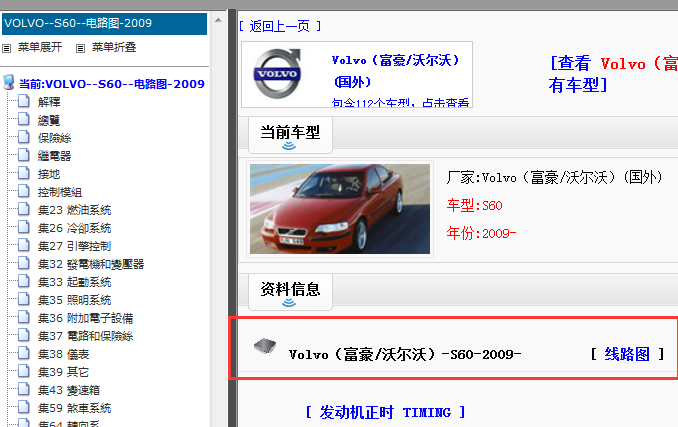
Task: Click the page icon next to 集27 引擎控制
Action: [24, 245]
